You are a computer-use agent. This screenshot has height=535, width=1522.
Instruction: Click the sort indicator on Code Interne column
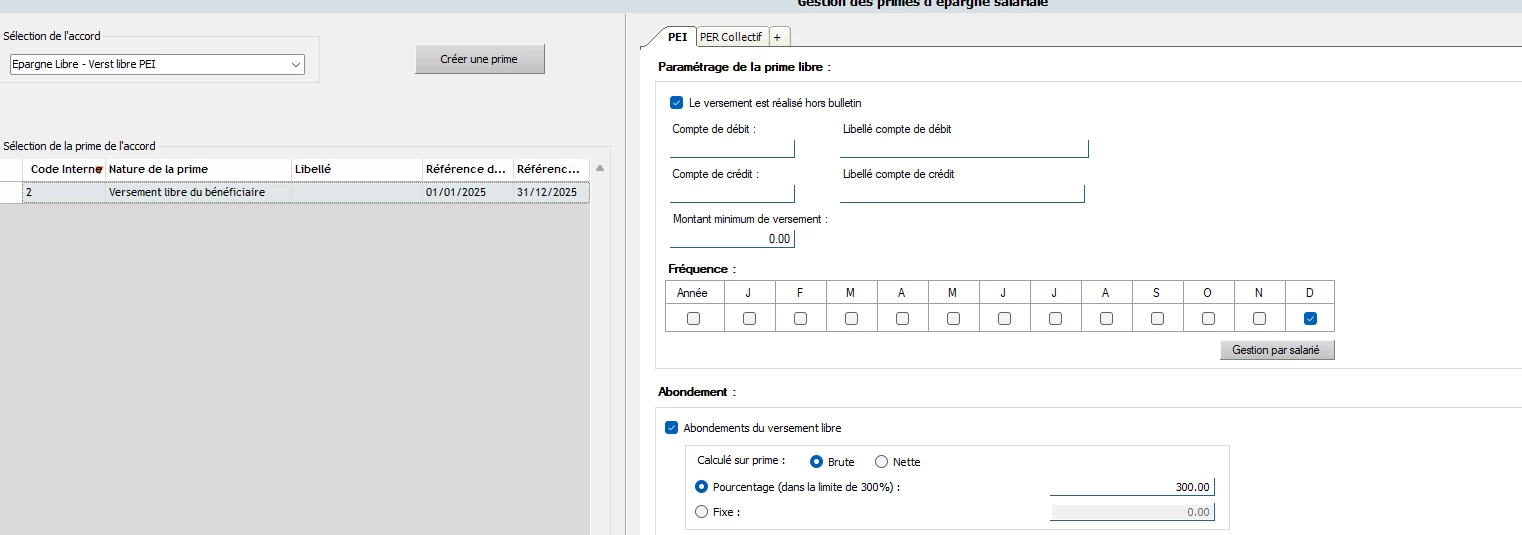(99, 169)
